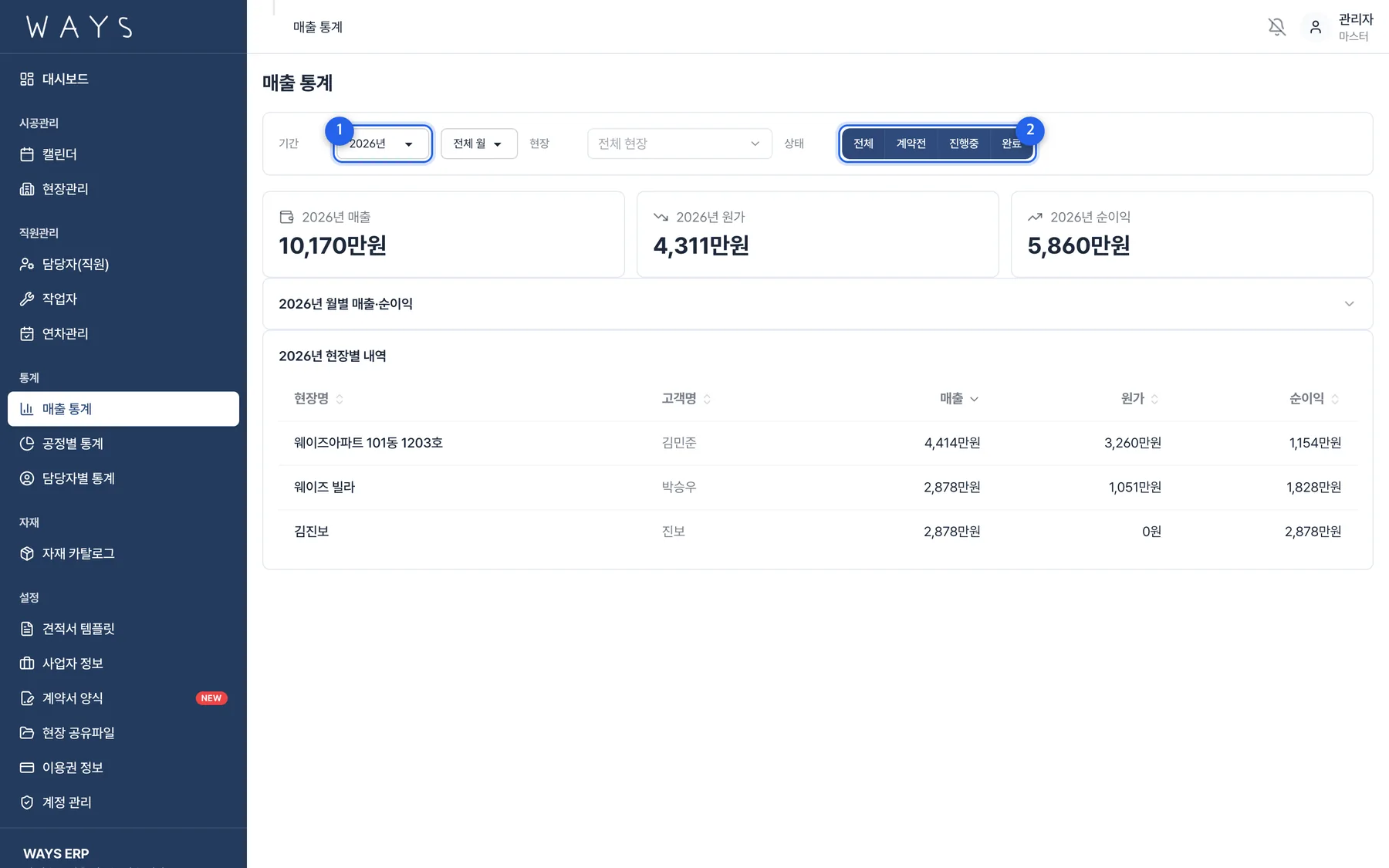
Task: Click the 자재 카탈로그 box icon
Action: point(27,553)
